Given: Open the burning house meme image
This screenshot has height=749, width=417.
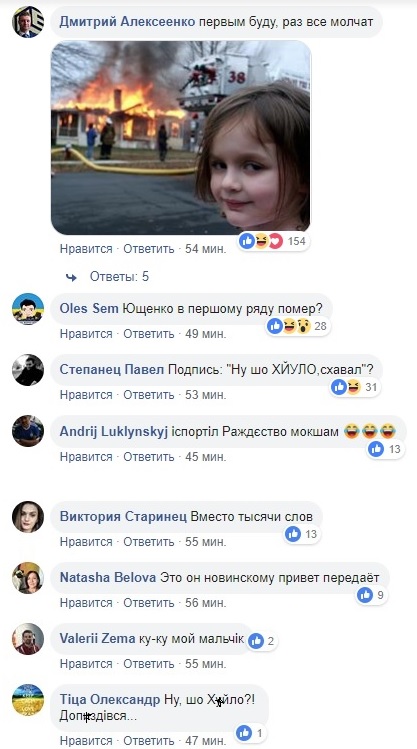Looking at the screenshot, I should pyautogui.click(x=181, y=138).
